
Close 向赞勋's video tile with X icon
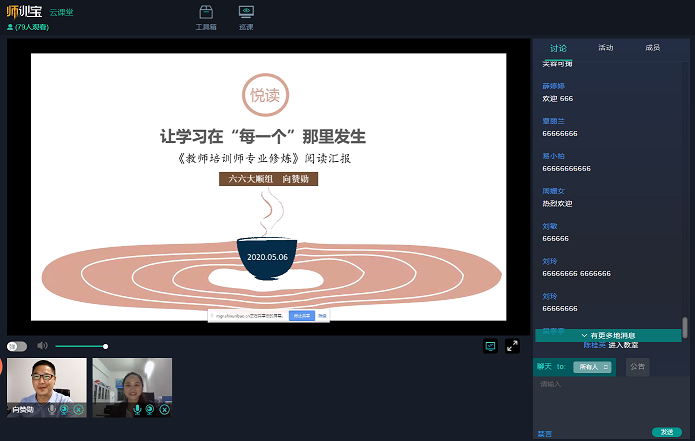[x=78, y=409]
